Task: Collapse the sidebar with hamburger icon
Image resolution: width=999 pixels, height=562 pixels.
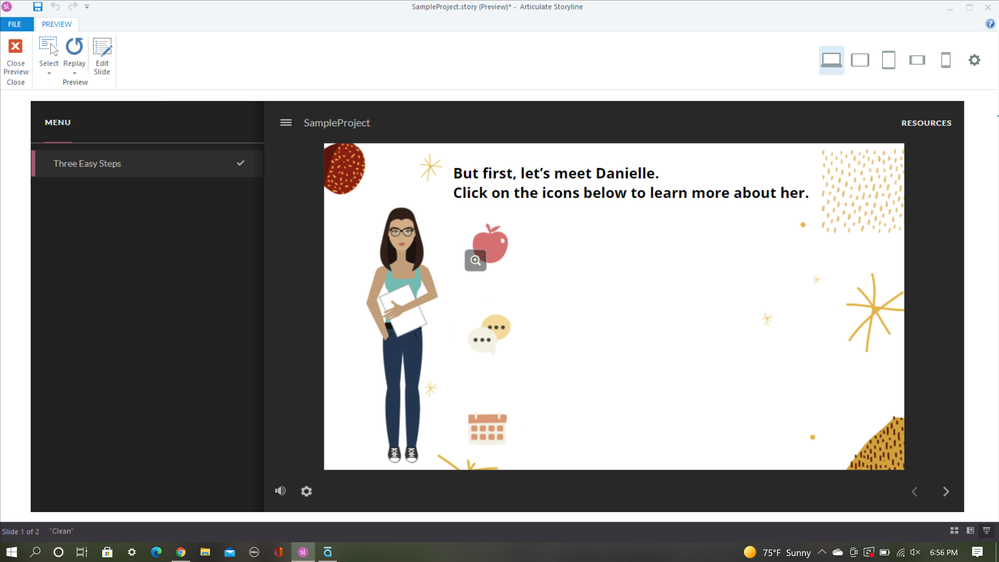Action: (286, 123)
